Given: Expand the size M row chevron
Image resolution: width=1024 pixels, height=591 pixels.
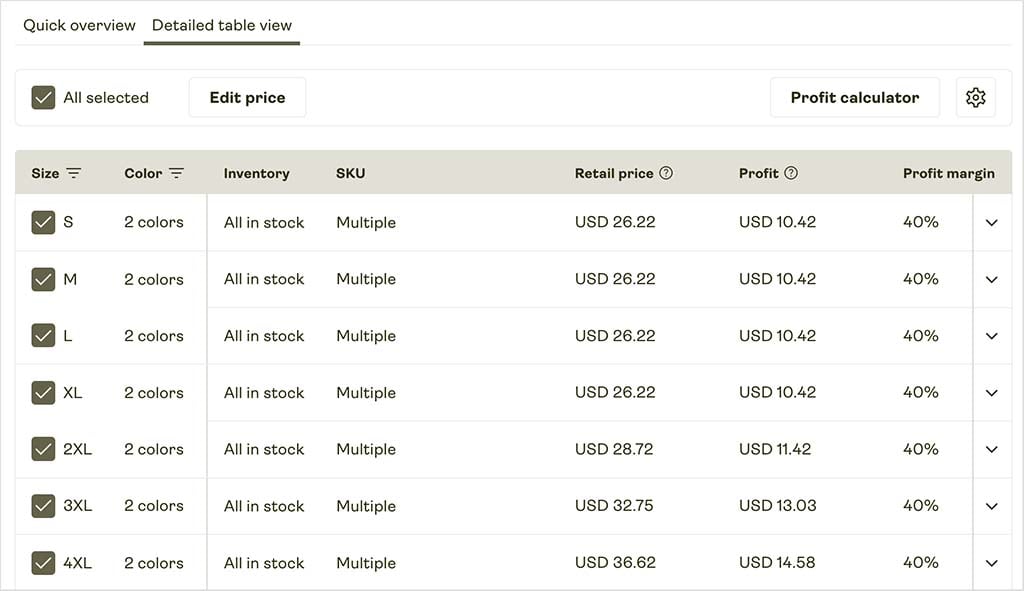Looking at the screenshot, I should tap(991, 279).
